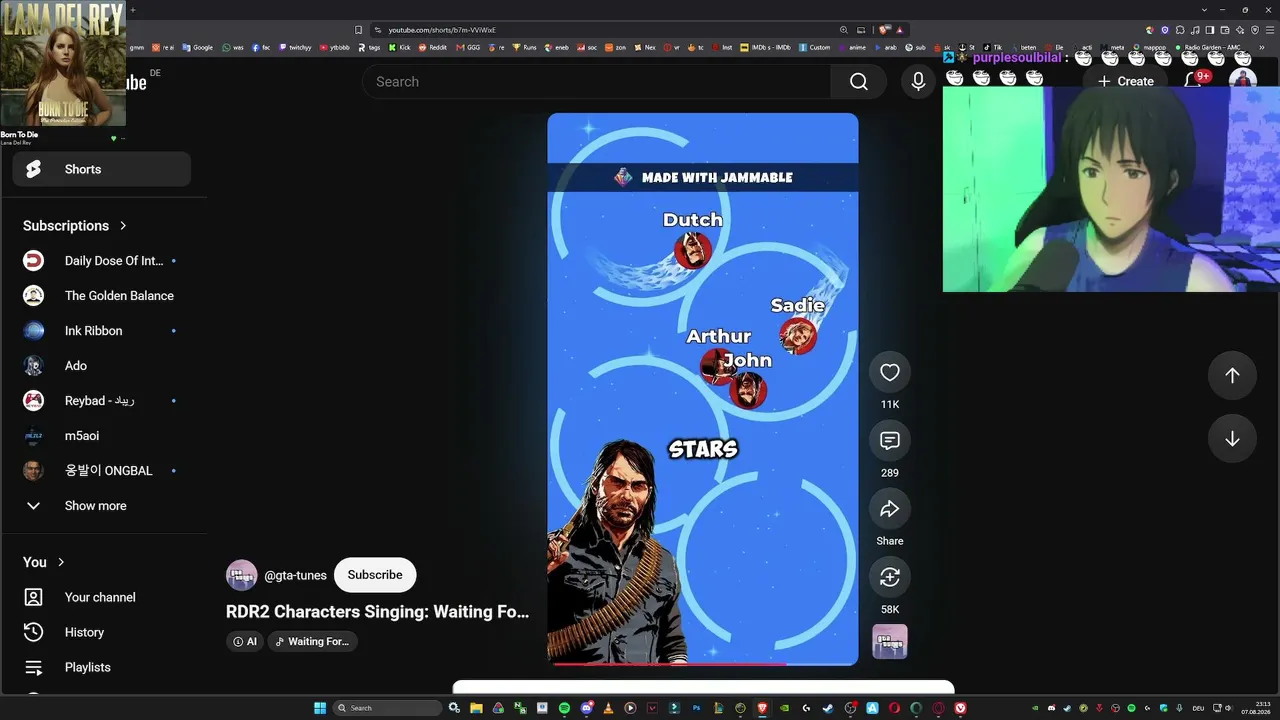Search with your voice
1280x720 pixels.
point(918,82)
